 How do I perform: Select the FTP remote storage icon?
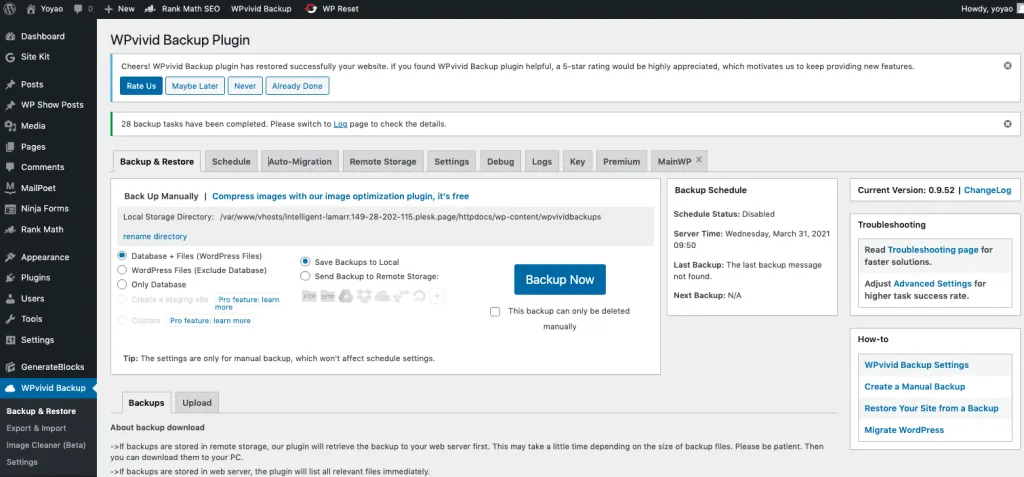click(310, 297)
